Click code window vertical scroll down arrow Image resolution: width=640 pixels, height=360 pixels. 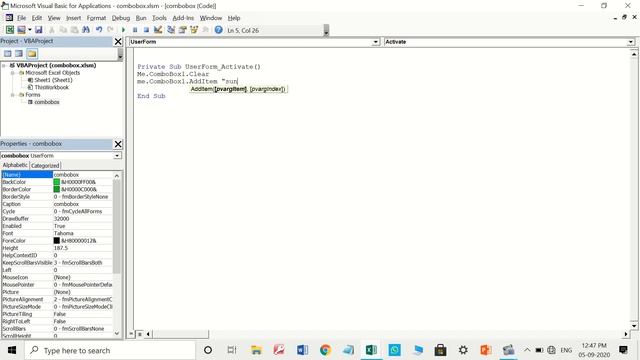coord(634,326)
